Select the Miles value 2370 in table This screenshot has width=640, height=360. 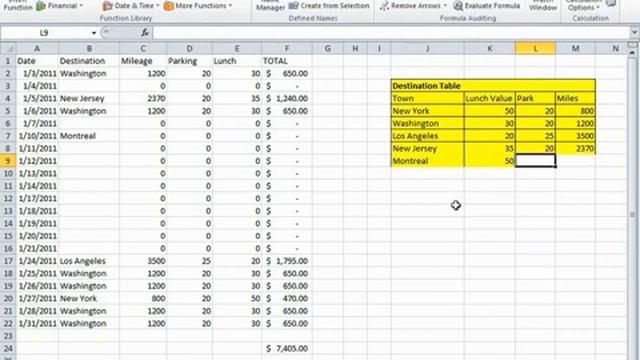[x=575, y=149]
